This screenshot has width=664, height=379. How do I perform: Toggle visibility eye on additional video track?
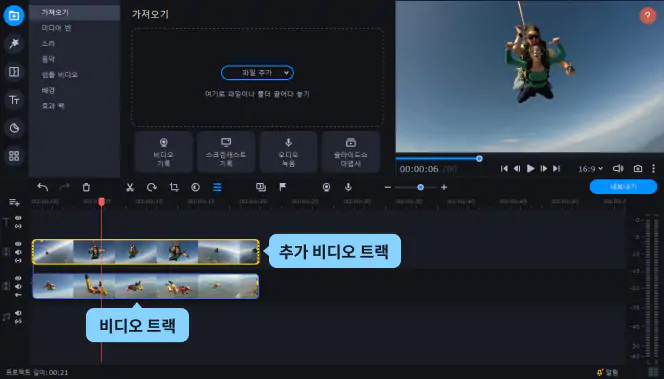18,244
